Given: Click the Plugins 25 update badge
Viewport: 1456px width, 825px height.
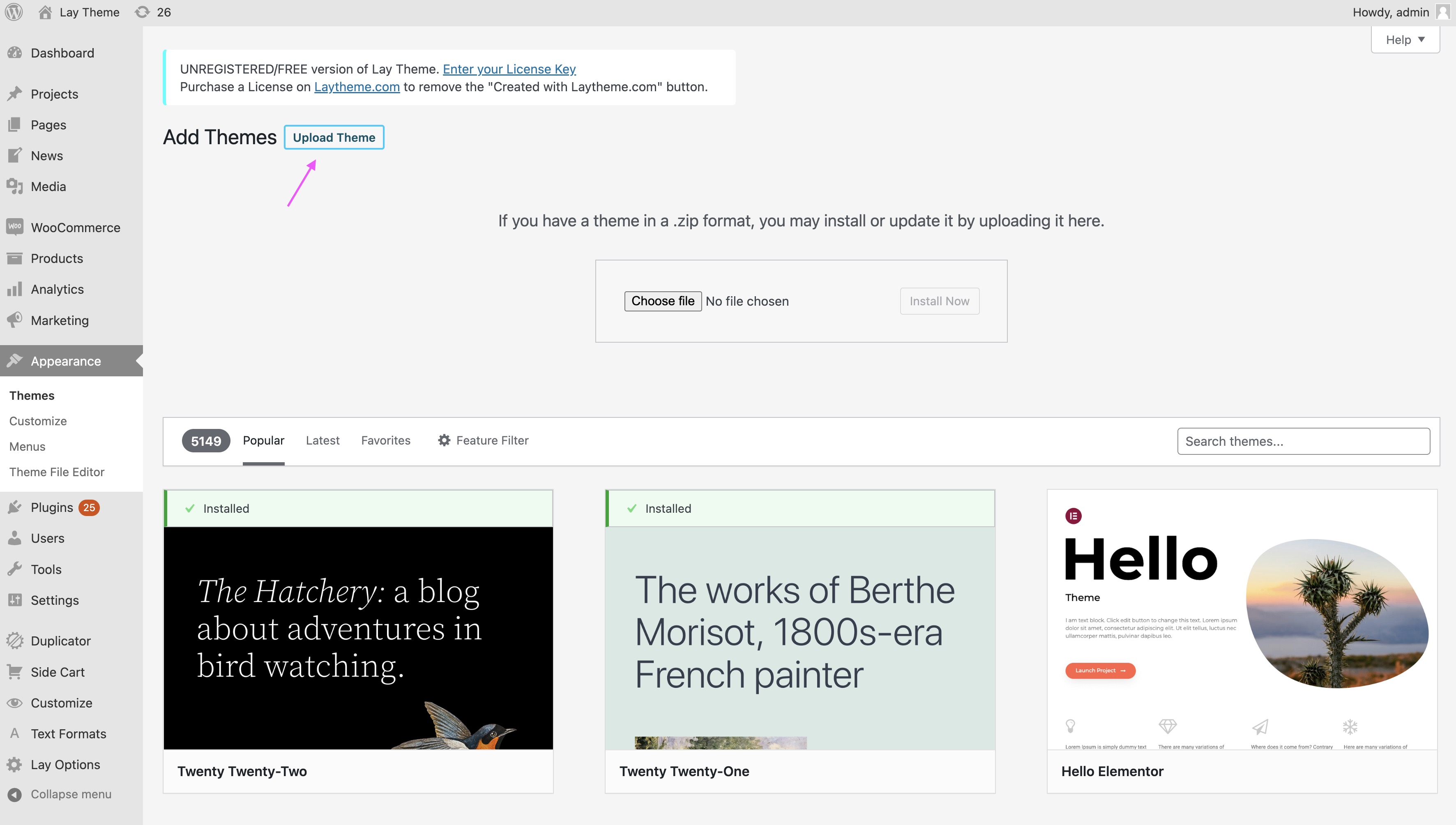Looking at the screenshot, I should pos(89,508).
